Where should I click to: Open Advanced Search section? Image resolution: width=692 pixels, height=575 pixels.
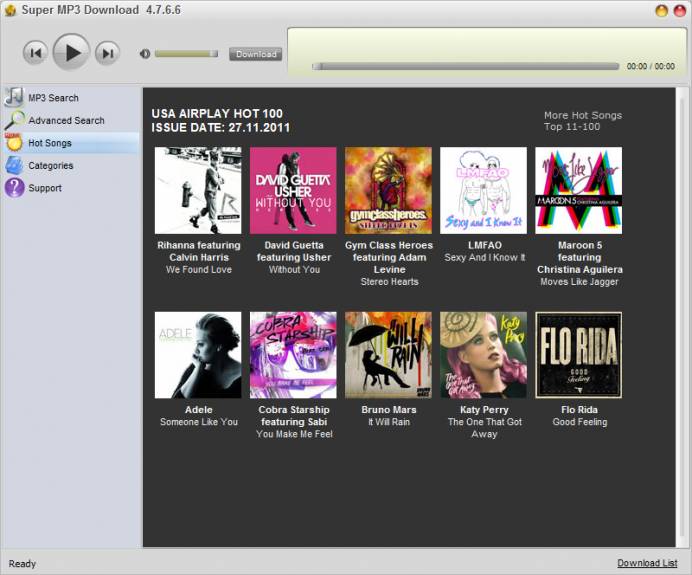coord(66,120)
